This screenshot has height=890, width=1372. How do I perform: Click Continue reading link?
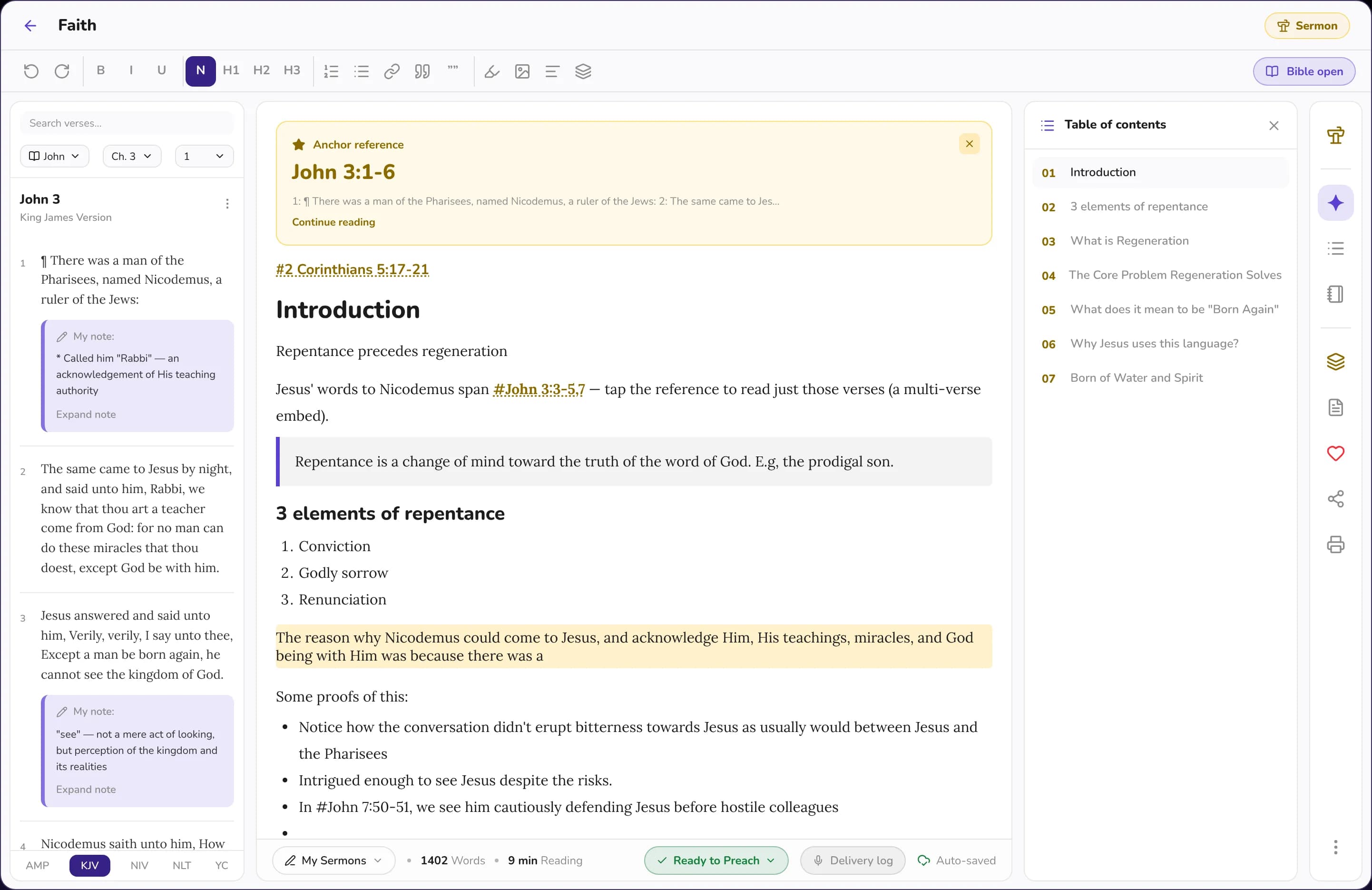(x=333, y=222)
